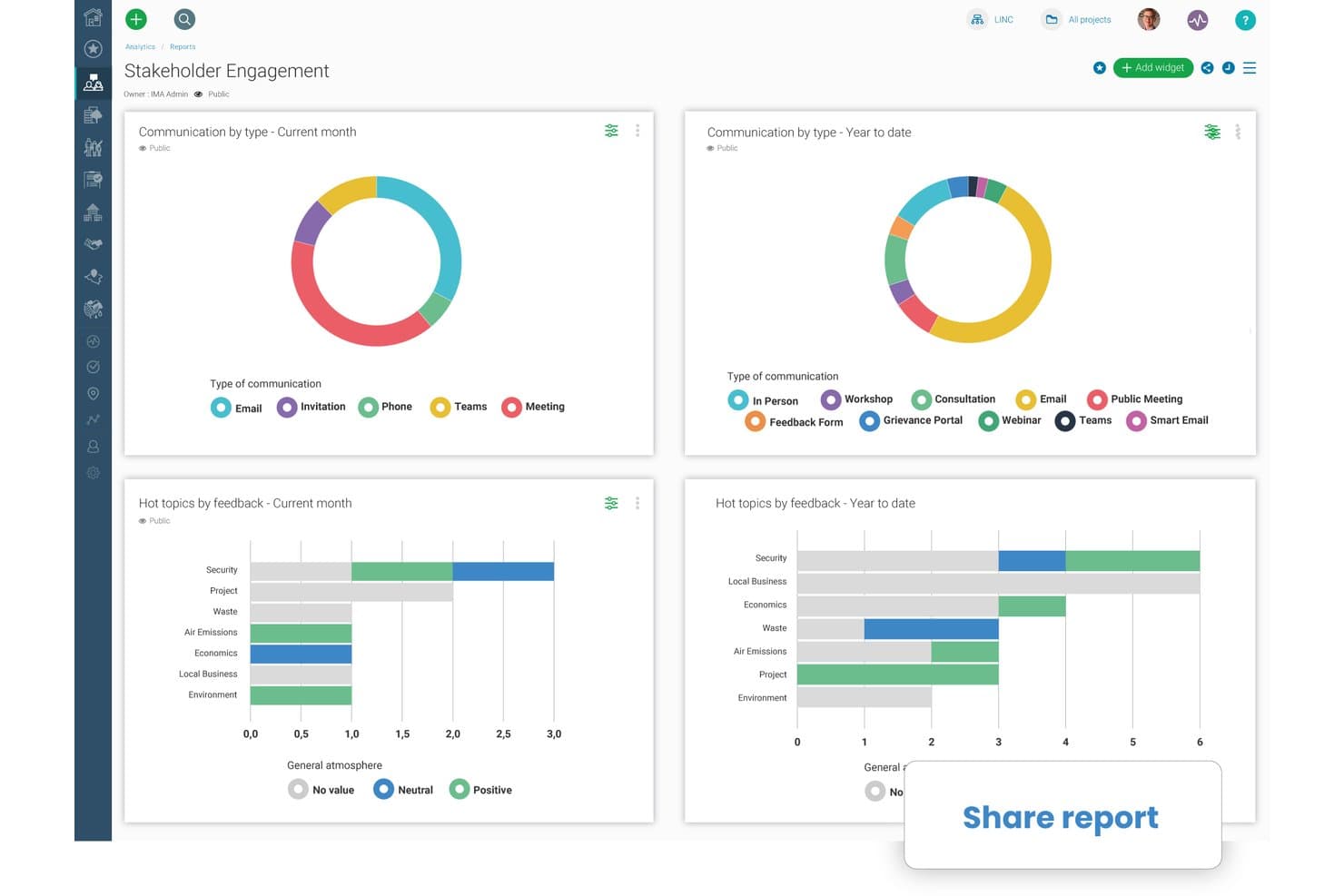Open filter settings for Current month communication widget
1344x896 pixels.
coord(611,131)
